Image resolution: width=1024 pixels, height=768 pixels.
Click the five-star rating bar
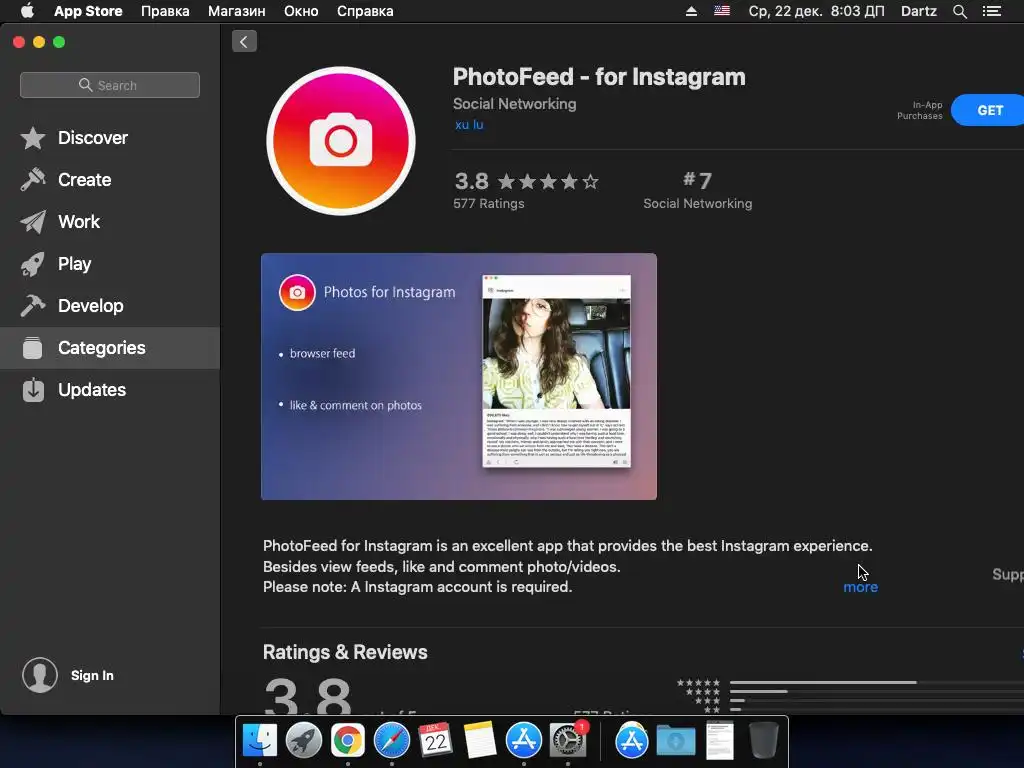[876, 682]
